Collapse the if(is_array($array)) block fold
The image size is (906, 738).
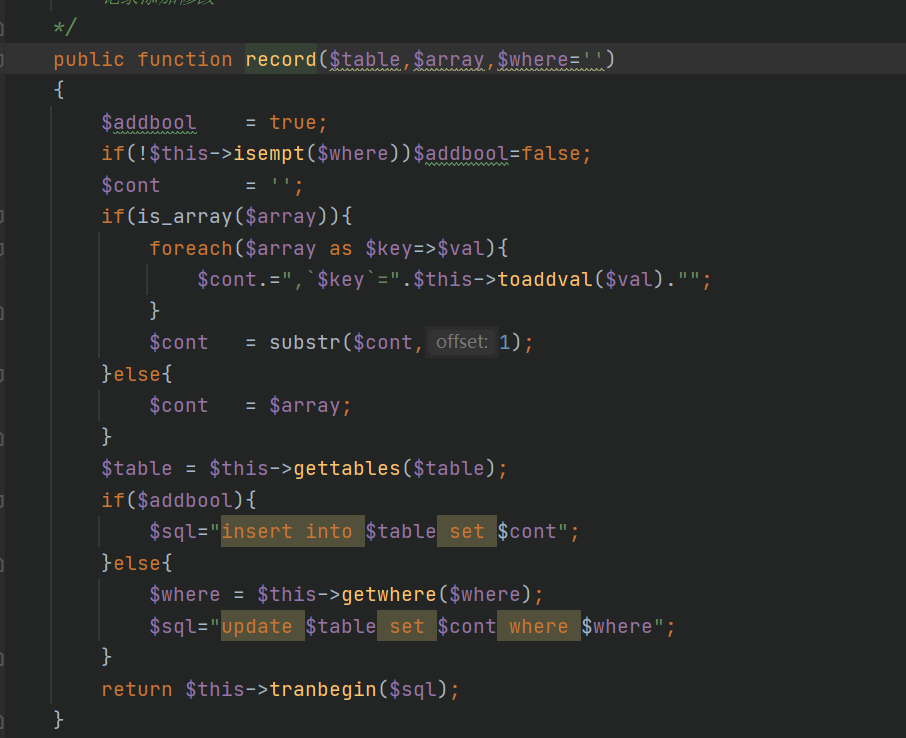click(x=3, y=217)
